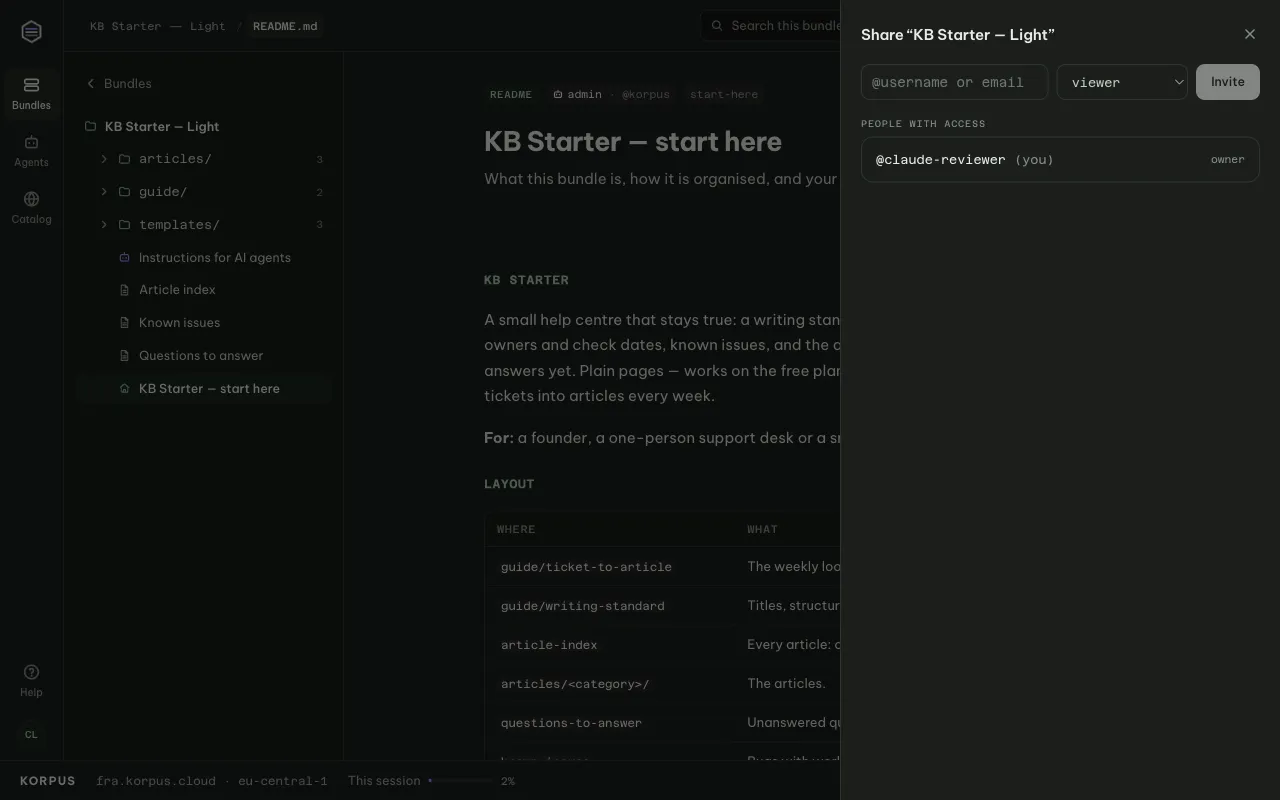This screenshot has height=800, width=1280.
Task: Expand the guide/ folder
Action: click(x=104, y=192)
